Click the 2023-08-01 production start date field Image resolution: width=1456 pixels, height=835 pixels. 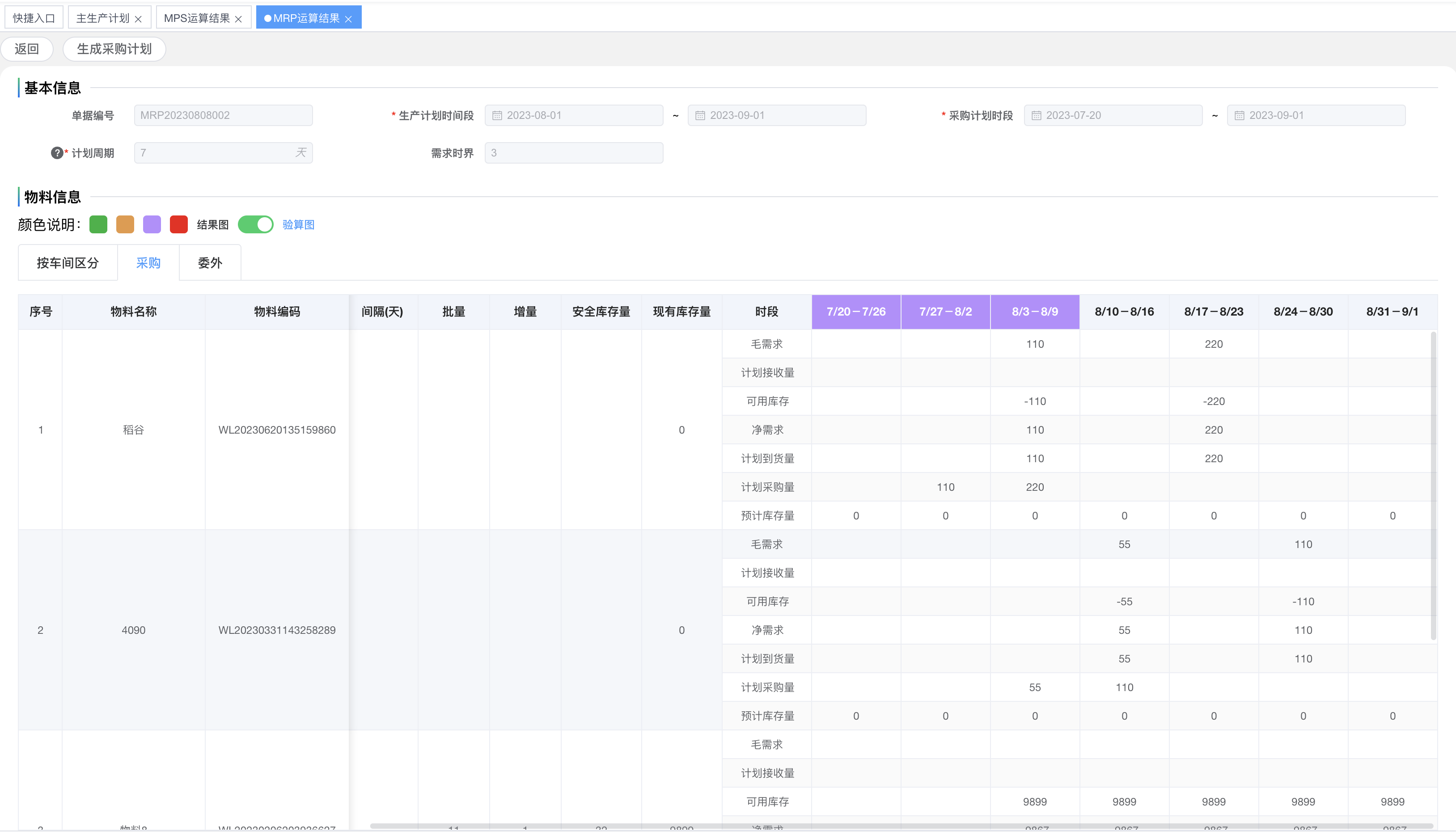click(x=574, y=115)
